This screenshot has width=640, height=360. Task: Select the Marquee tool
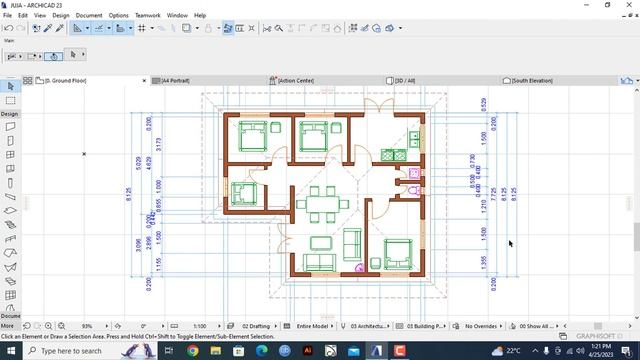point(11,100)
